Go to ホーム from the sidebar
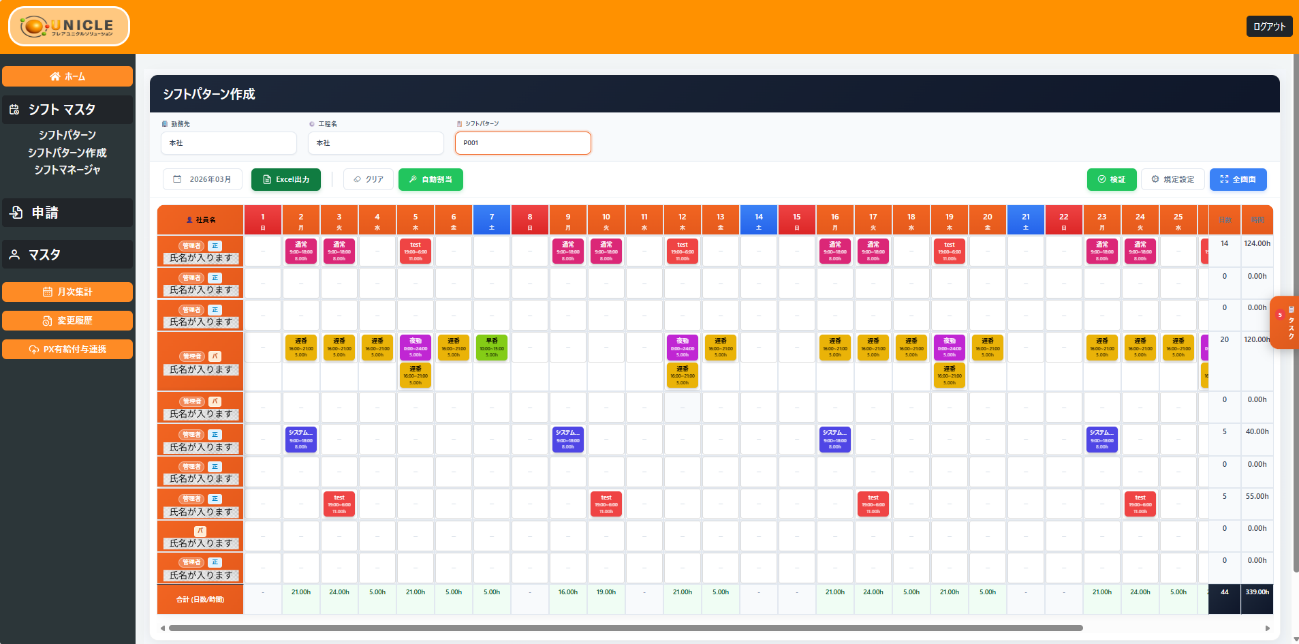1299x644 pixels. click(67, 77)
